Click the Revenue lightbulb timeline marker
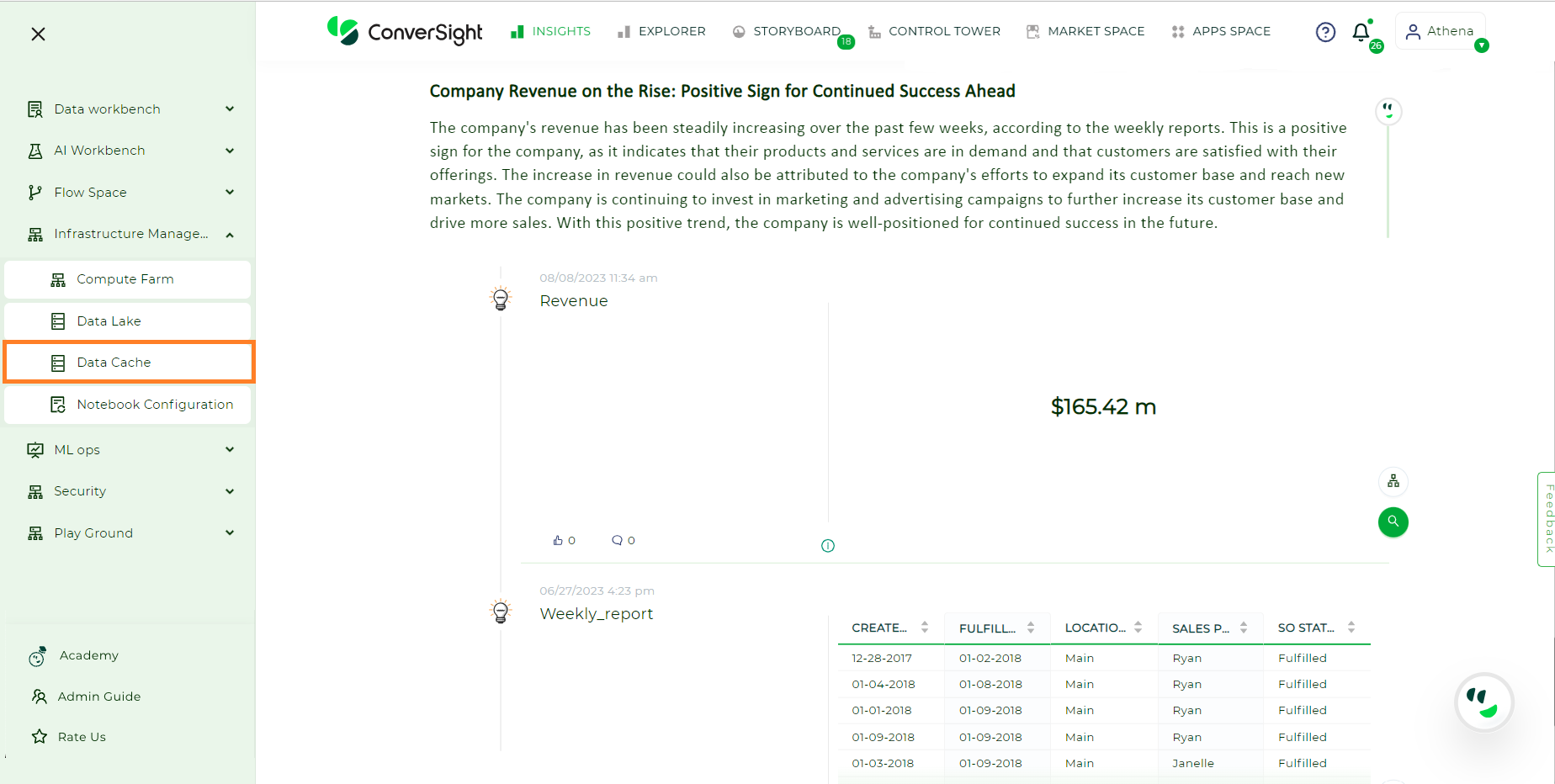 click(501, 299)
